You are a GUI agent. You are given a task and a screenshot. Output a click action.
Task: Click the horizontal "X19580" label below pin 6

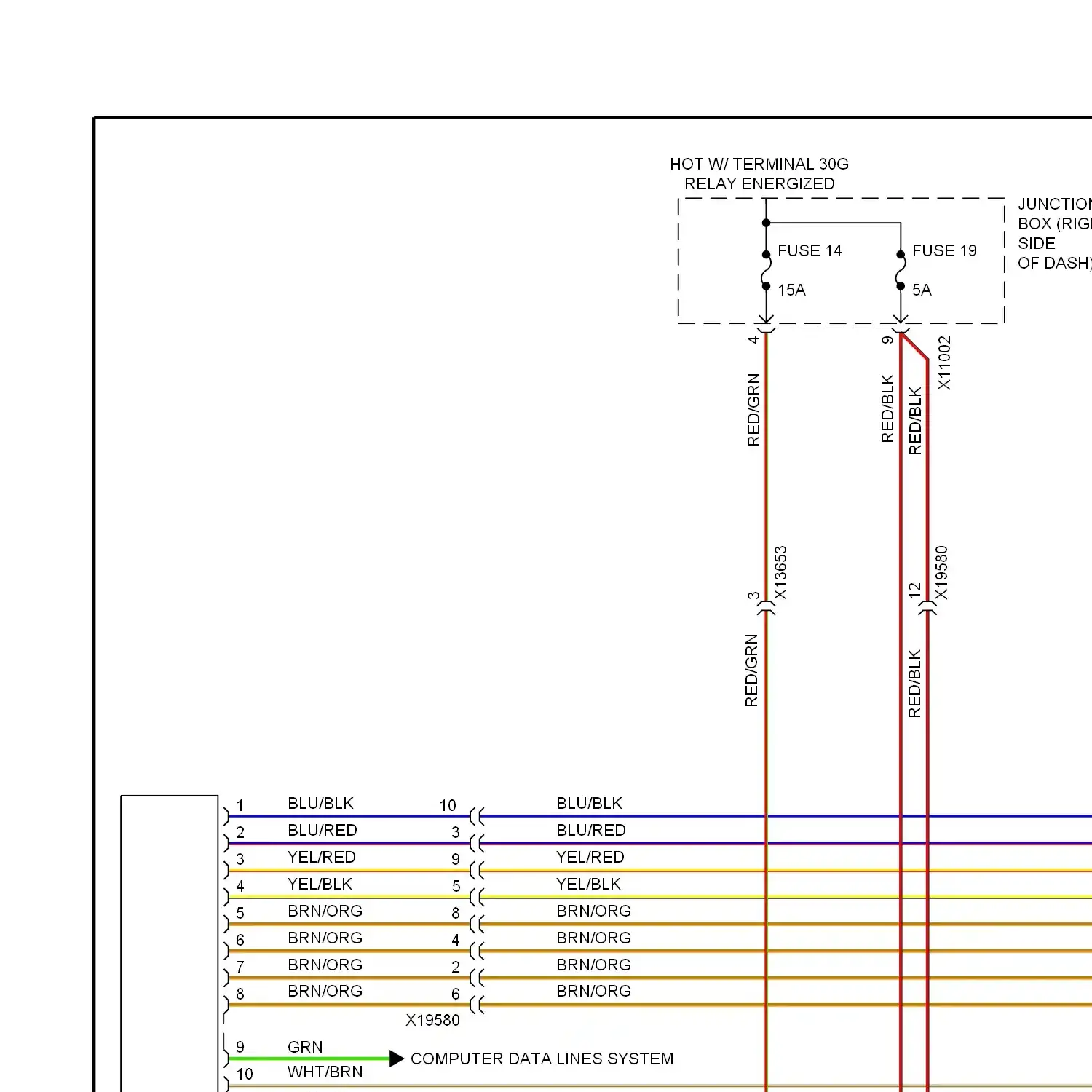pos(432,1020)
